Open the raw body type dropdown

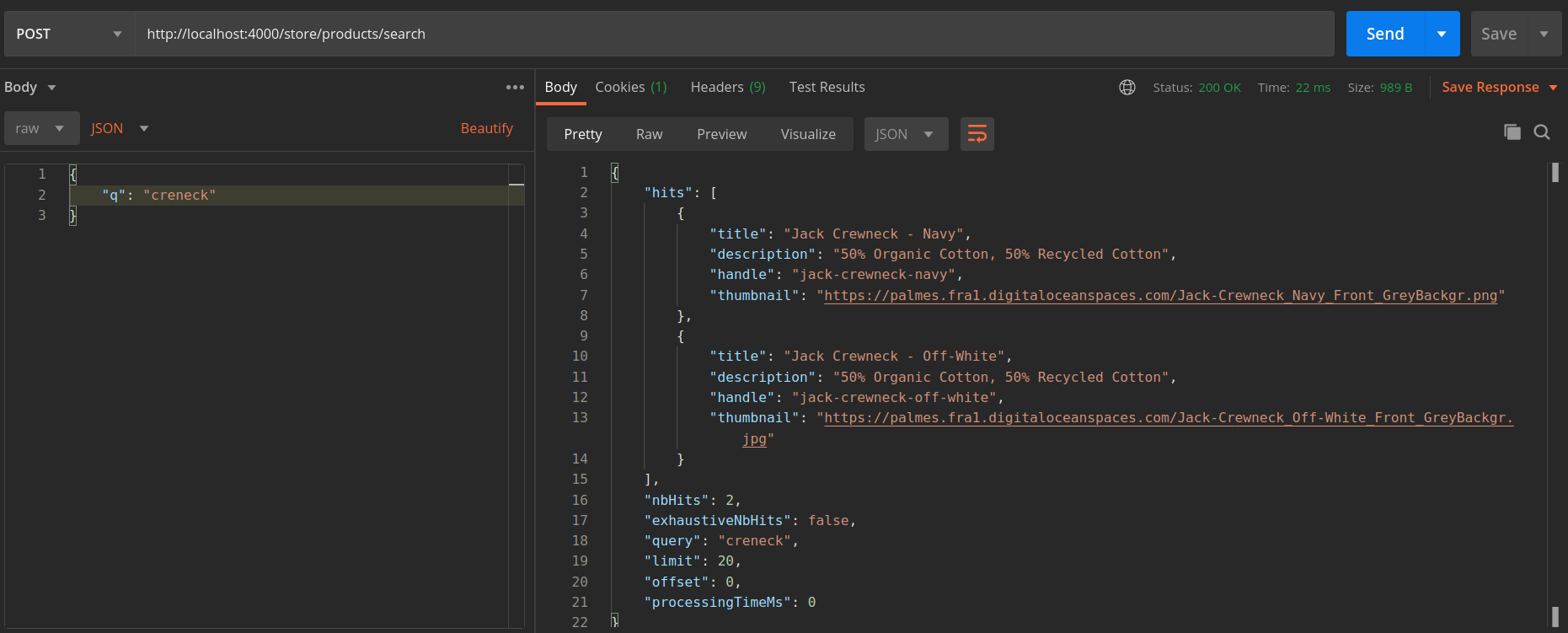pos(41,128)
